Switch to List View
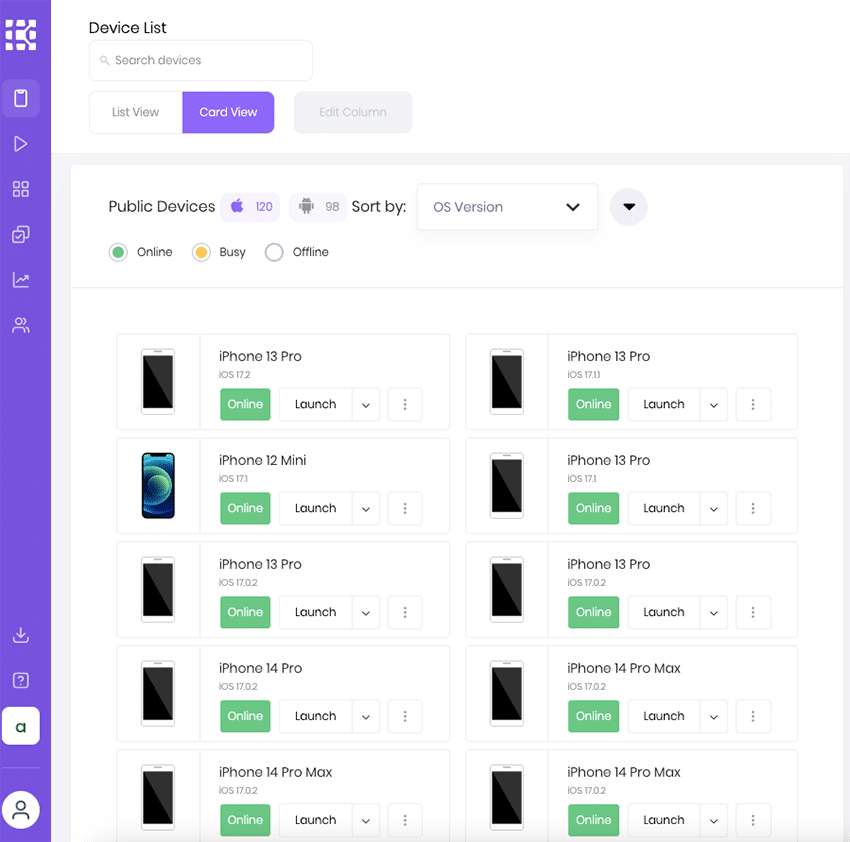The height and width of the screenshot is (842, 850). pos(135,112)
